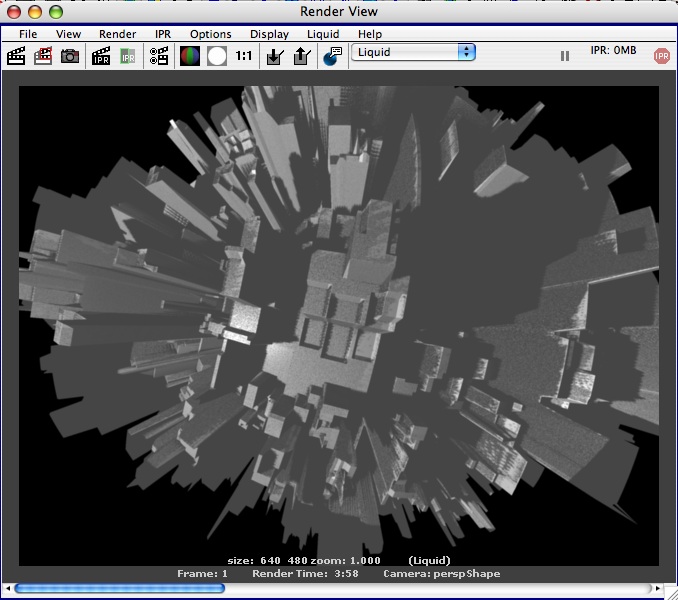Open the Render Settings icon

pyautogui.click(x=159, y=56)
